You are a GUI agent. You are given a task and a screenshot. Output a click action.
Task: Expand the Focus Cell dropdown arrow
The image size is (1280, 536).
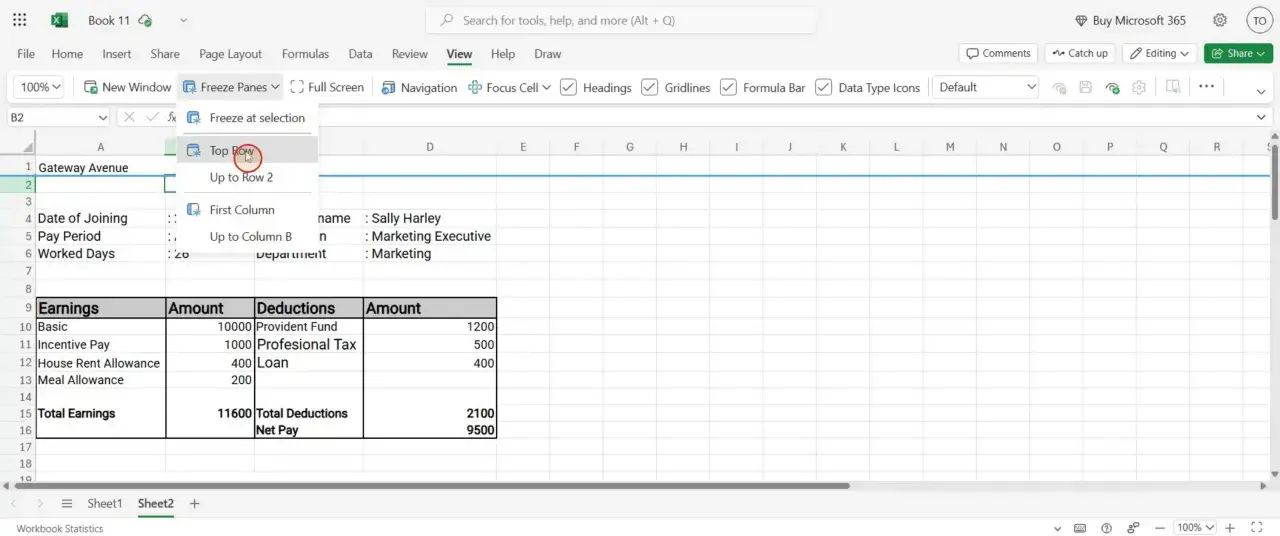(546, 88)
